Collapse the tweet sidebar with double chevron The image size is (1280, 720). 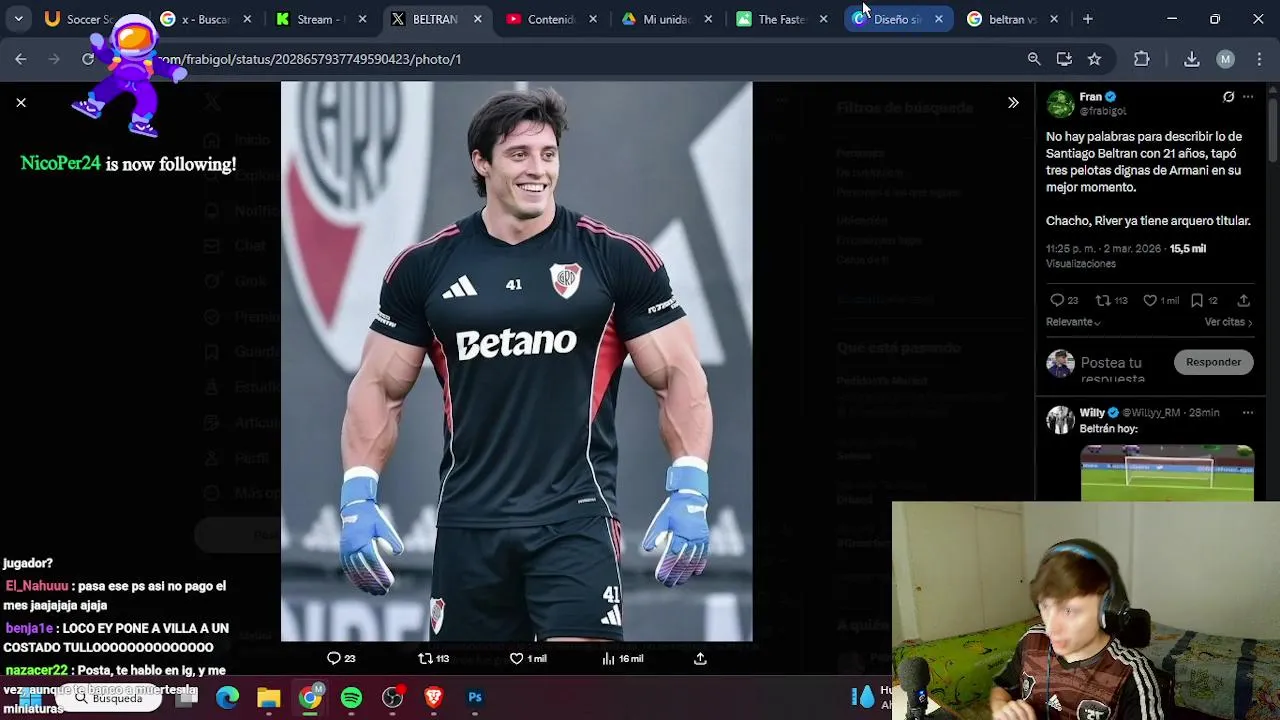(1013, 102)
